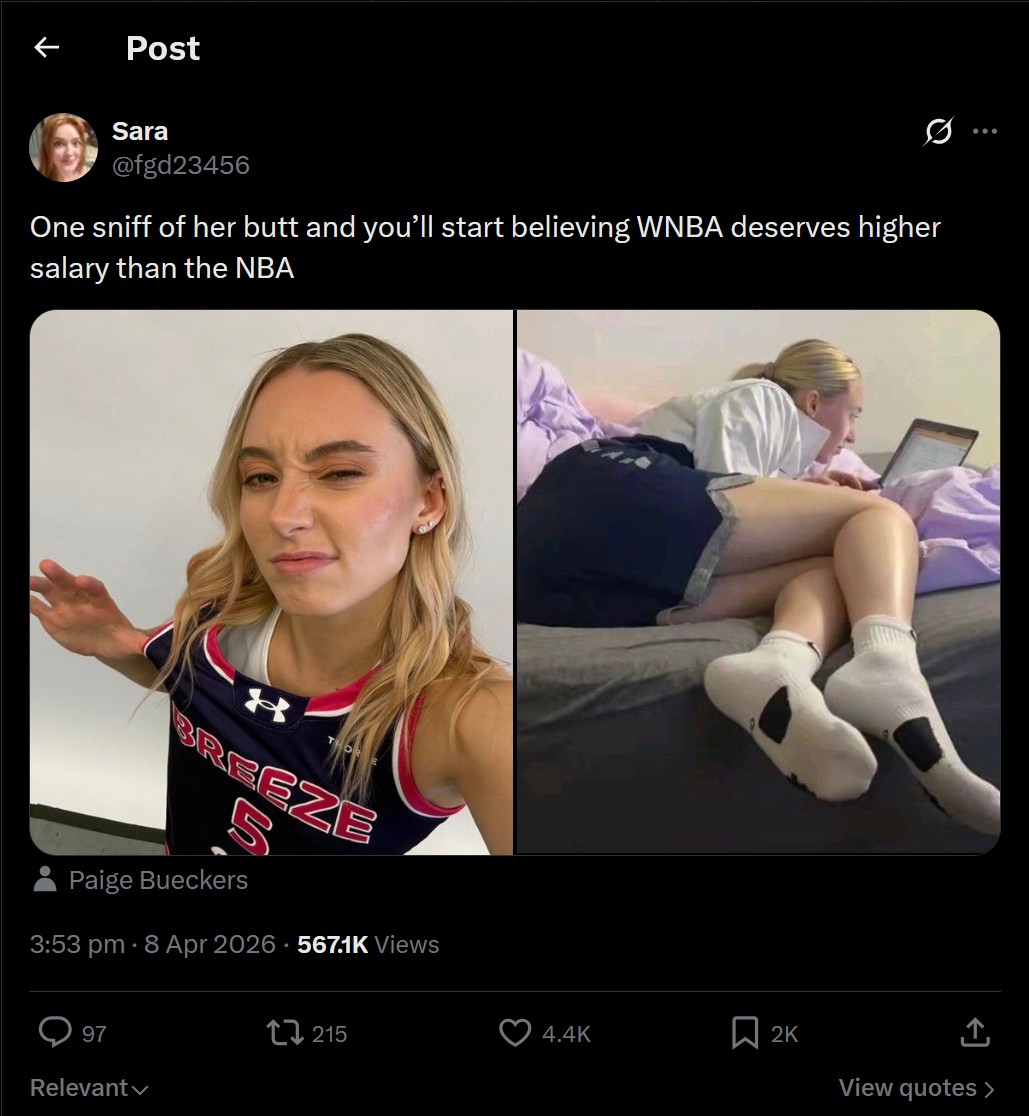Click the 567.1K Views count

(x=368, y=944)
